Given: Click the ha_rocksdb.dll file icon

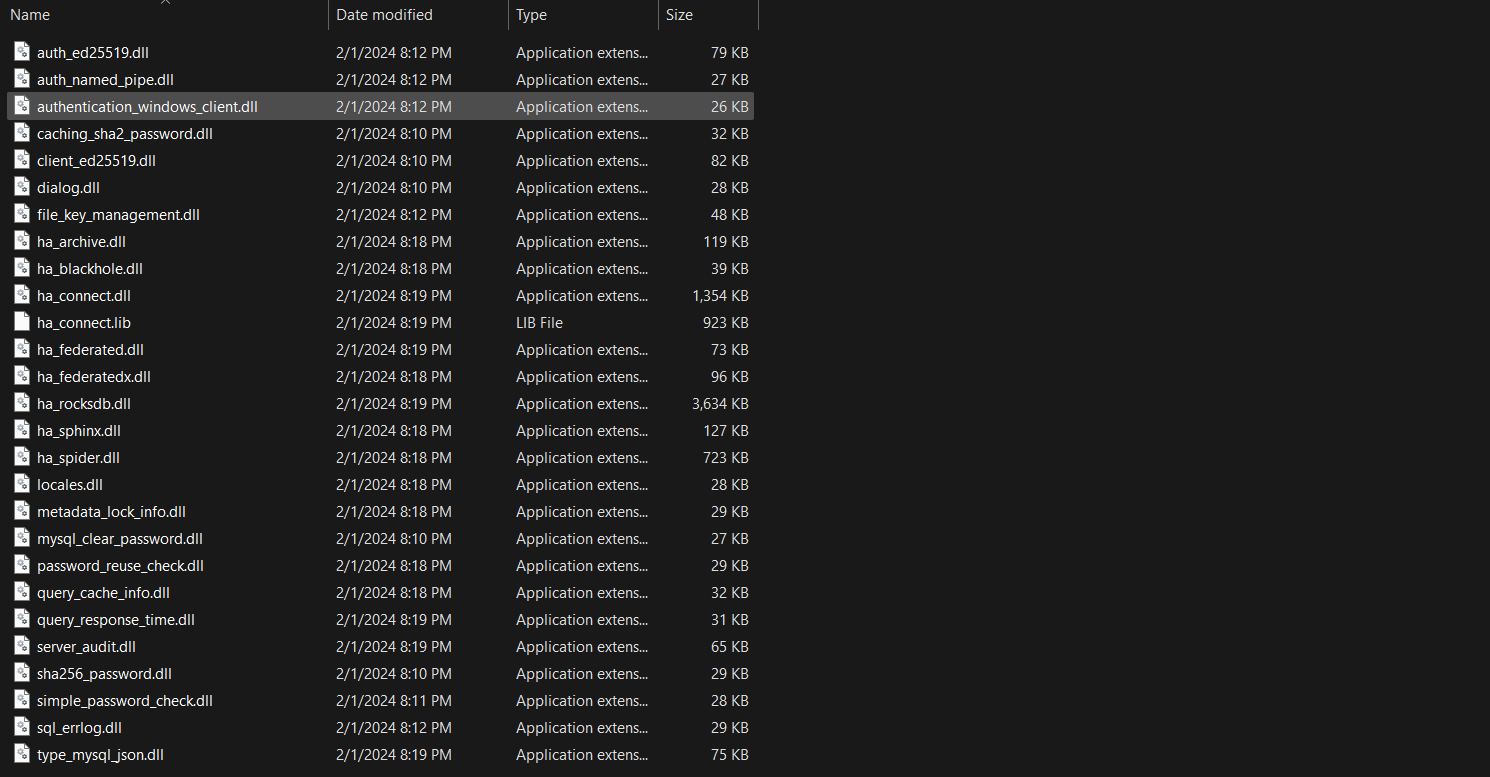Looking at the screenshot, I should (22, 403).
